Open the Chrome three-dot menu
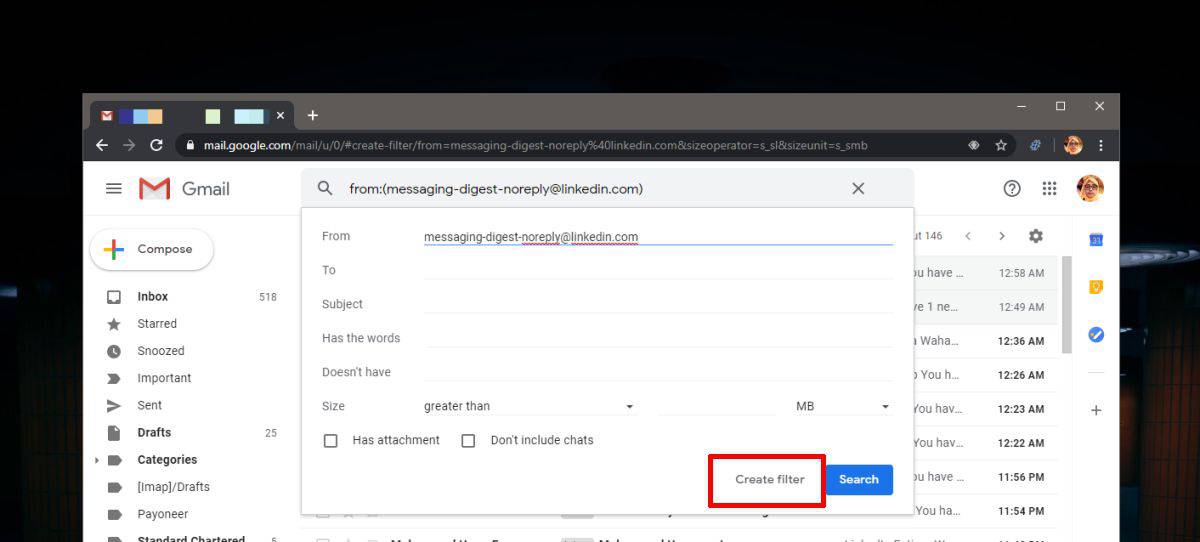This screenshot has width=1200, height=542. coord(1101,145)
